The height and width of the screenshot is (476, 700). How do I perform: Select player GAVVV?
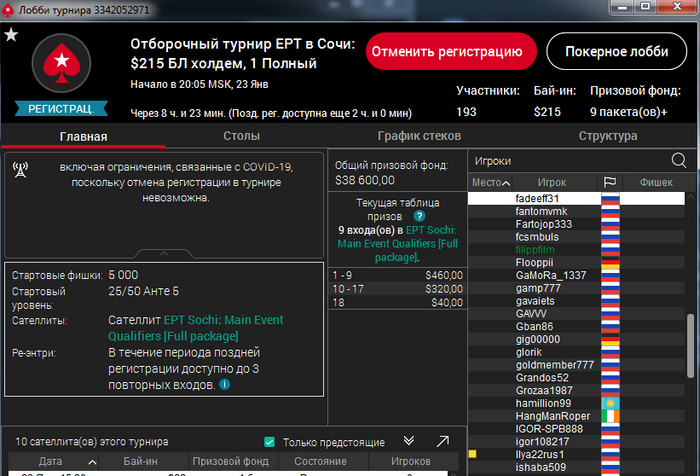coord(576,314)
